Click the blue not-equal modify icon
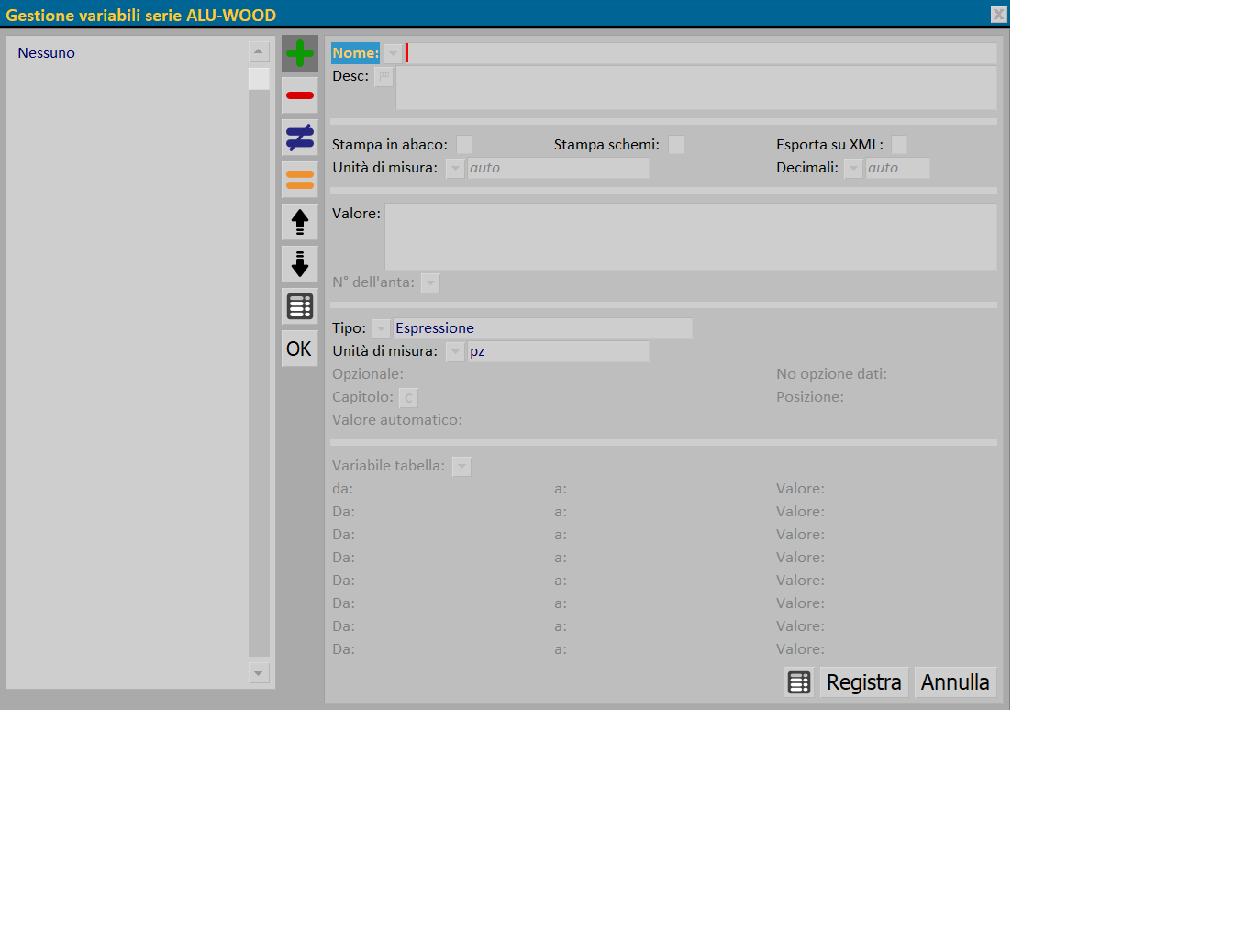1245x952 pixels. (299, 138)
